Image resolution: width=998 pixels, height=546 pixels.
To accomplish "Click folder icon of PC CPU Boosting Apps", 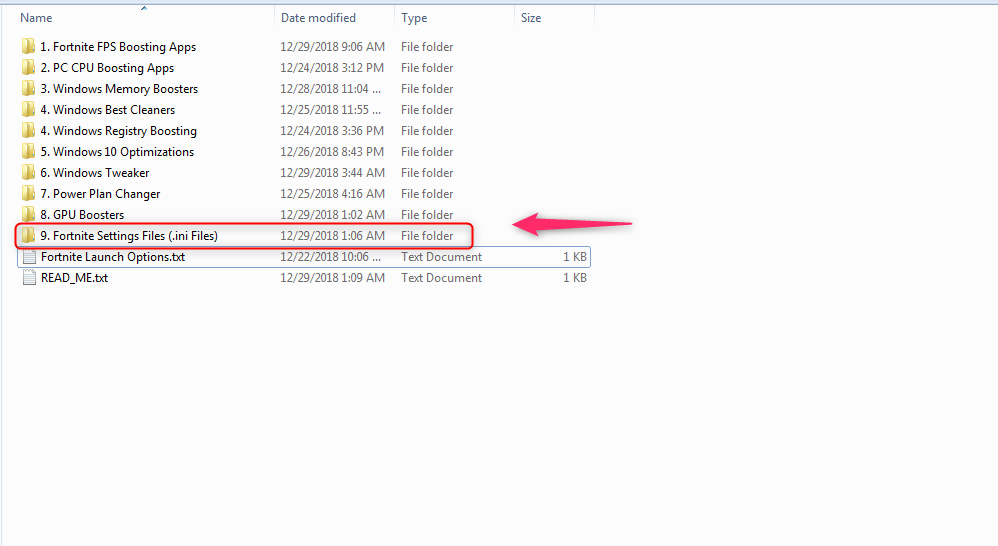I will click(x=29, y=67).
